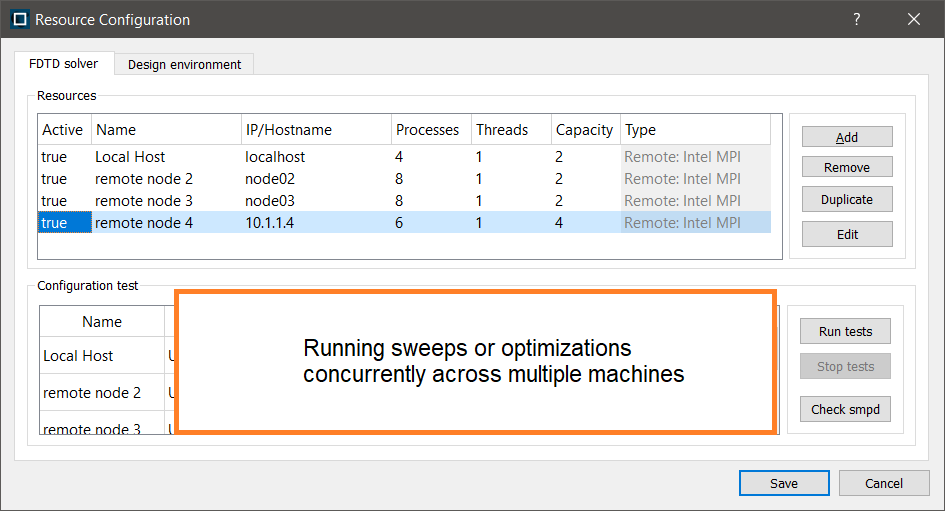The width and height of the screenshot is (945, 511).
Task: Switch to the Design environment tab
Action: click(184, 64)
